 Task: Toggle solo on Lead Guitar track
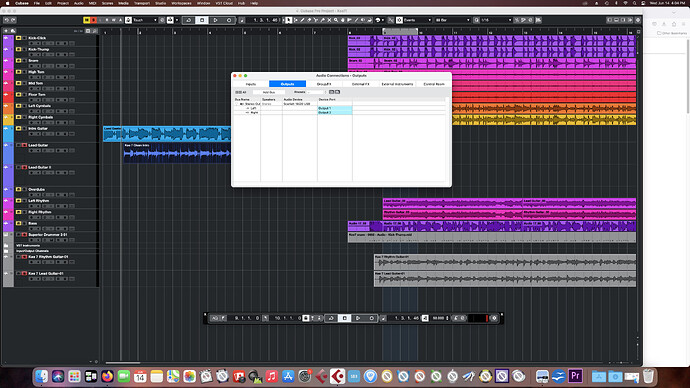(24, 145)
